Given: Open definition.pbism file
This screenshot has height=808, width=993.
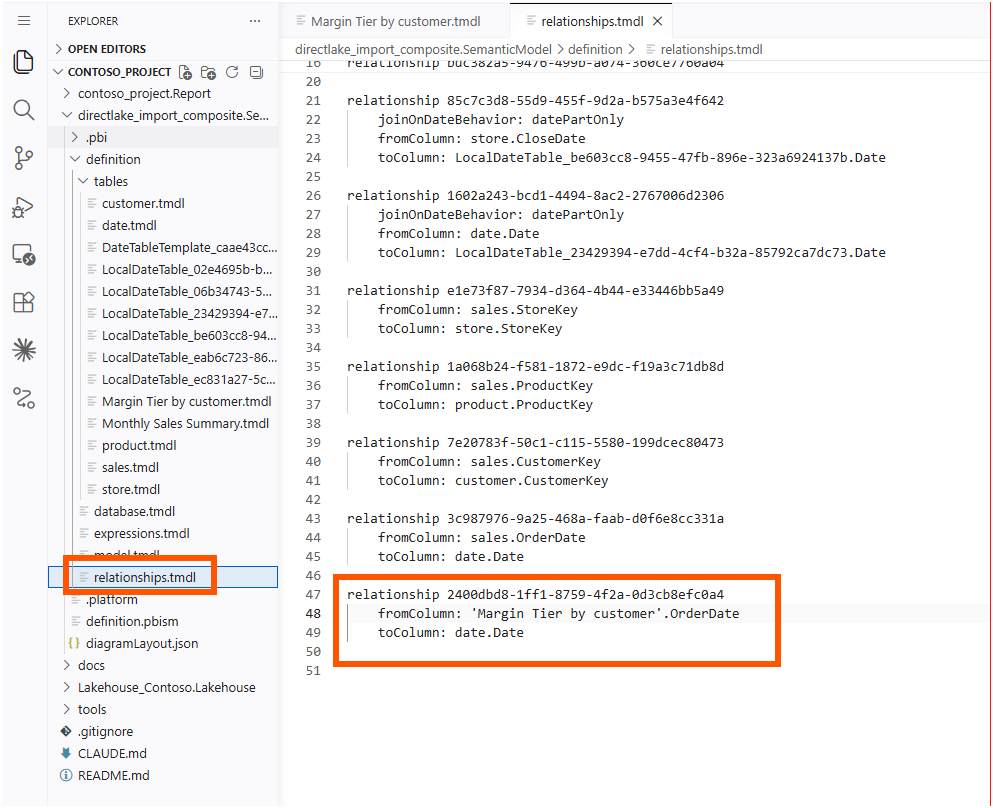Looking at the screenshot, I should pos(132,622).
